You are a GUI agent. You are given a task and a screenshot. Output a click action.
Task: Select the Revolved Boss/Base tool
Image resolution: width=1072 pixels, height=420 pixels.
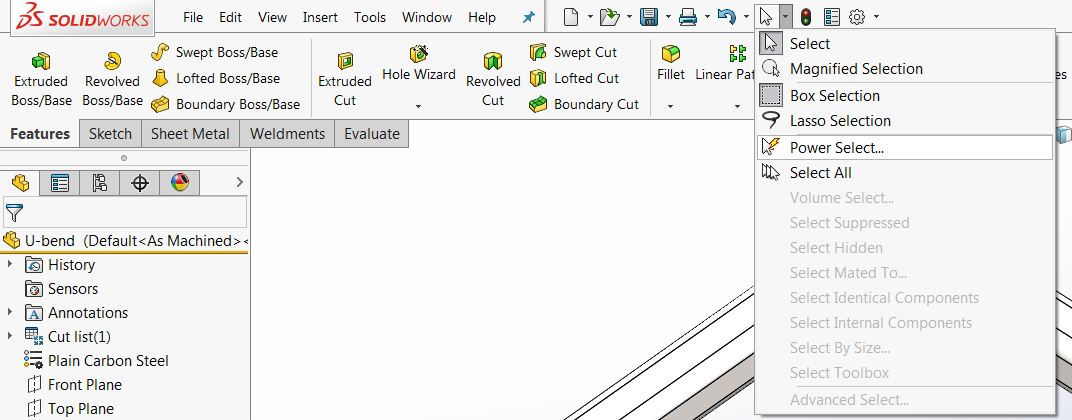coord(112,61)
